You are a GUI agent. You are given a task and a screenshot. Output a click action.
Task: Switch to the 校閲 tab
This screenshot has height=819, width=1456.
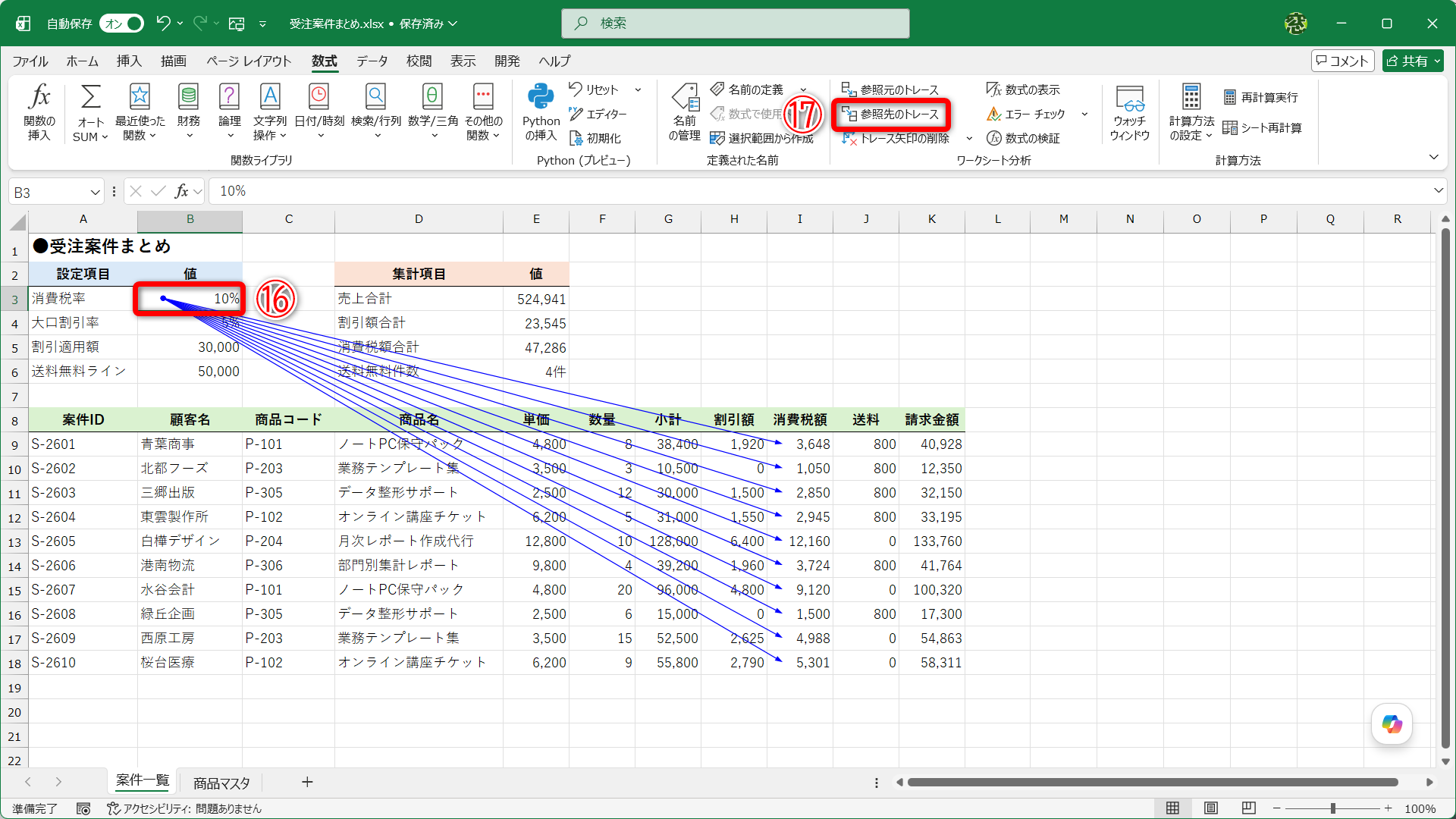419,61
